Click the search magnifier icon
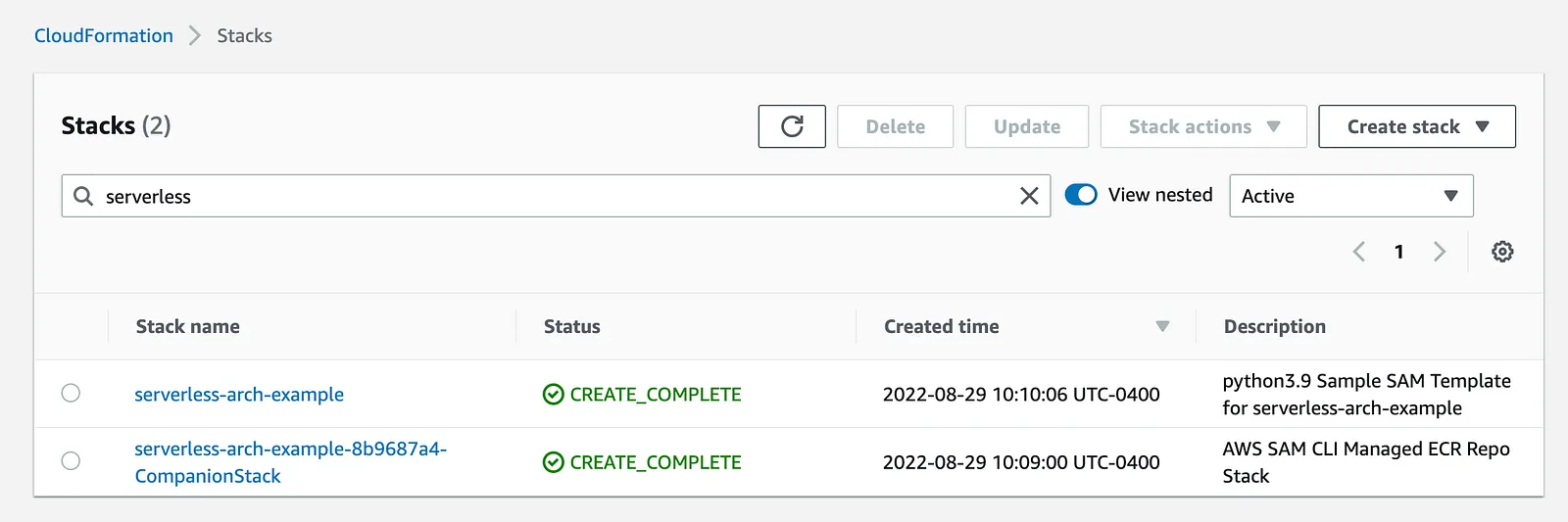The width and height of the screenshot is (1568, 522). tap(84, 196)
